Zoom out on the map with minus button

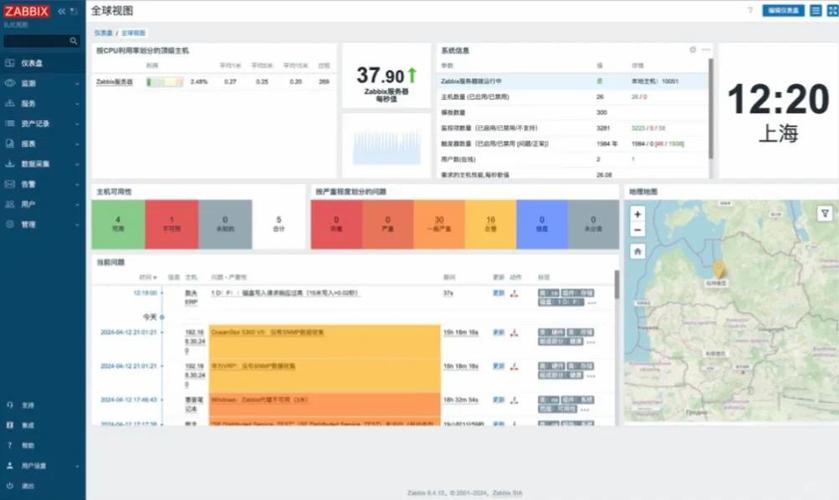coord(637,230)
